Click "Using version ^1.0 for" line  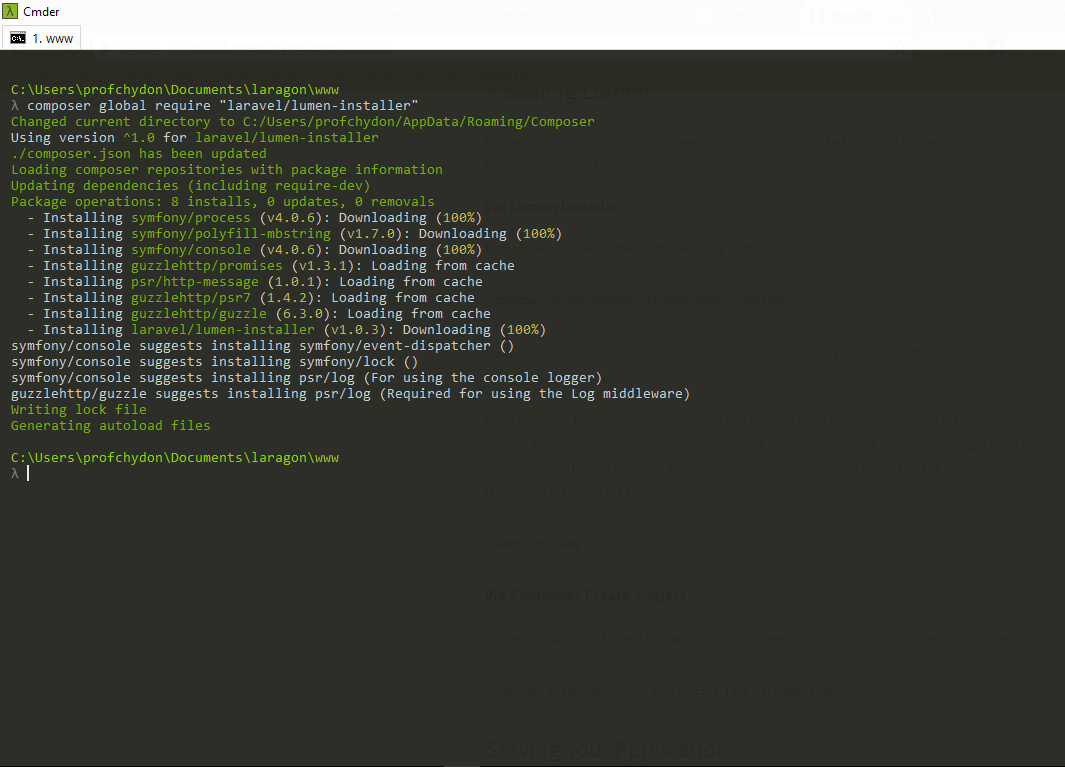pyautogui.click(x=194, y=137)
